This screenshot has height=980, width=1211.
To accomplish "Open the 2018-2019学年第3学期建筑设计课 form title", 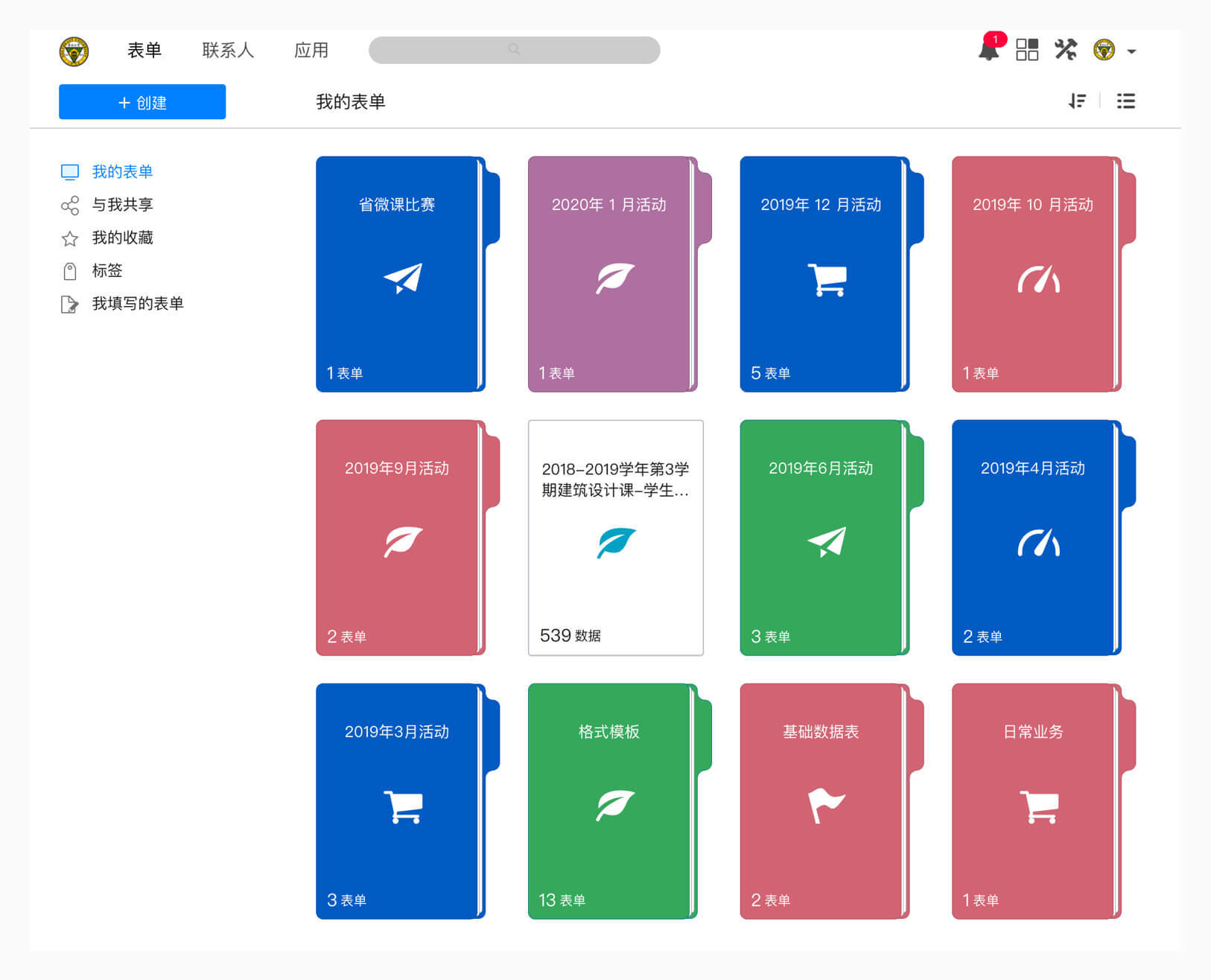I will [615, 480].
